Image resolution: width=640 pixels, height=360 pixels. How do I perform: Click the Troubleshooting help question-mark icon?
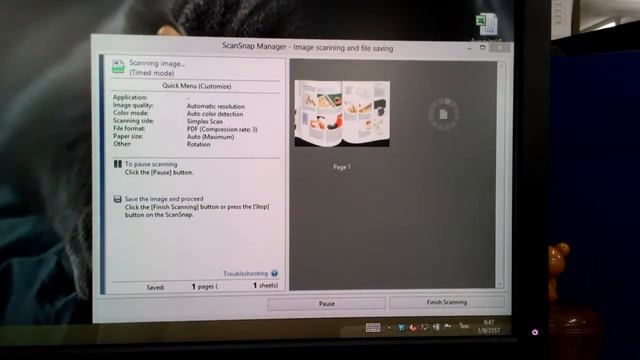point(274,273)
